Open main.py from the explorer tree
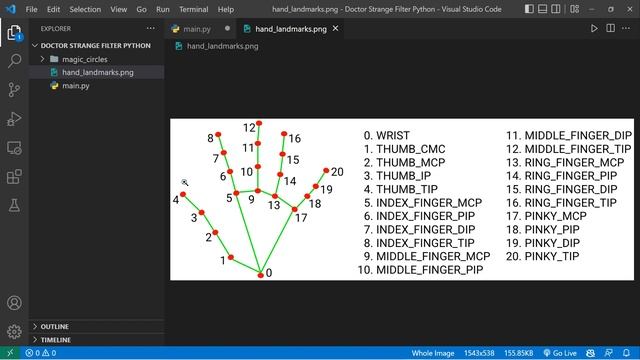Image resolution: width=640 pixels, height=360 pixels. point(96,86)
